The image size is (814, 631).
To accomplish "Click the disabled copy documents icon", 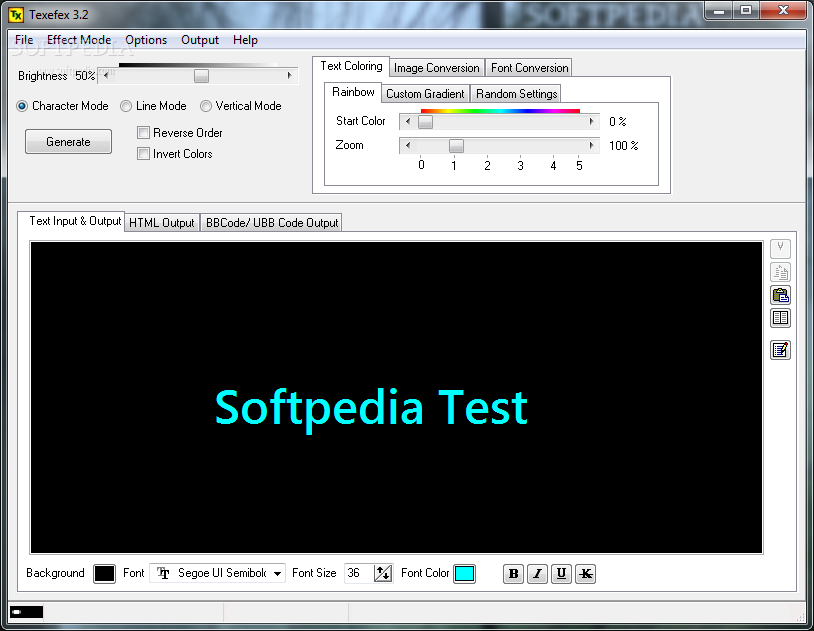I will (x=780, y=272).
